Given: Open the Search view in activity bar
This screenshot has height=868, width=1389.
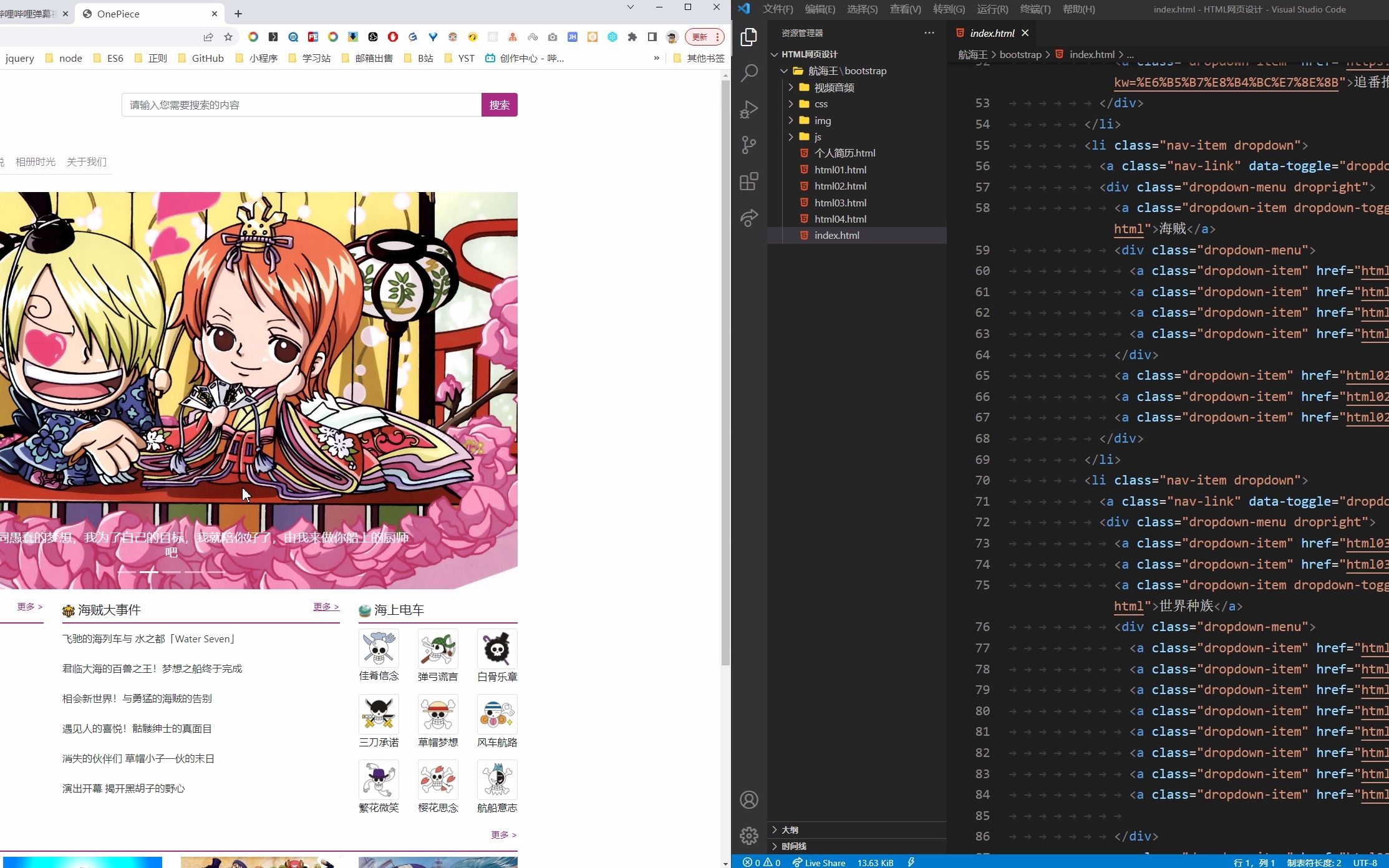Looking at the screenshot, I should [x=748, y=73].
